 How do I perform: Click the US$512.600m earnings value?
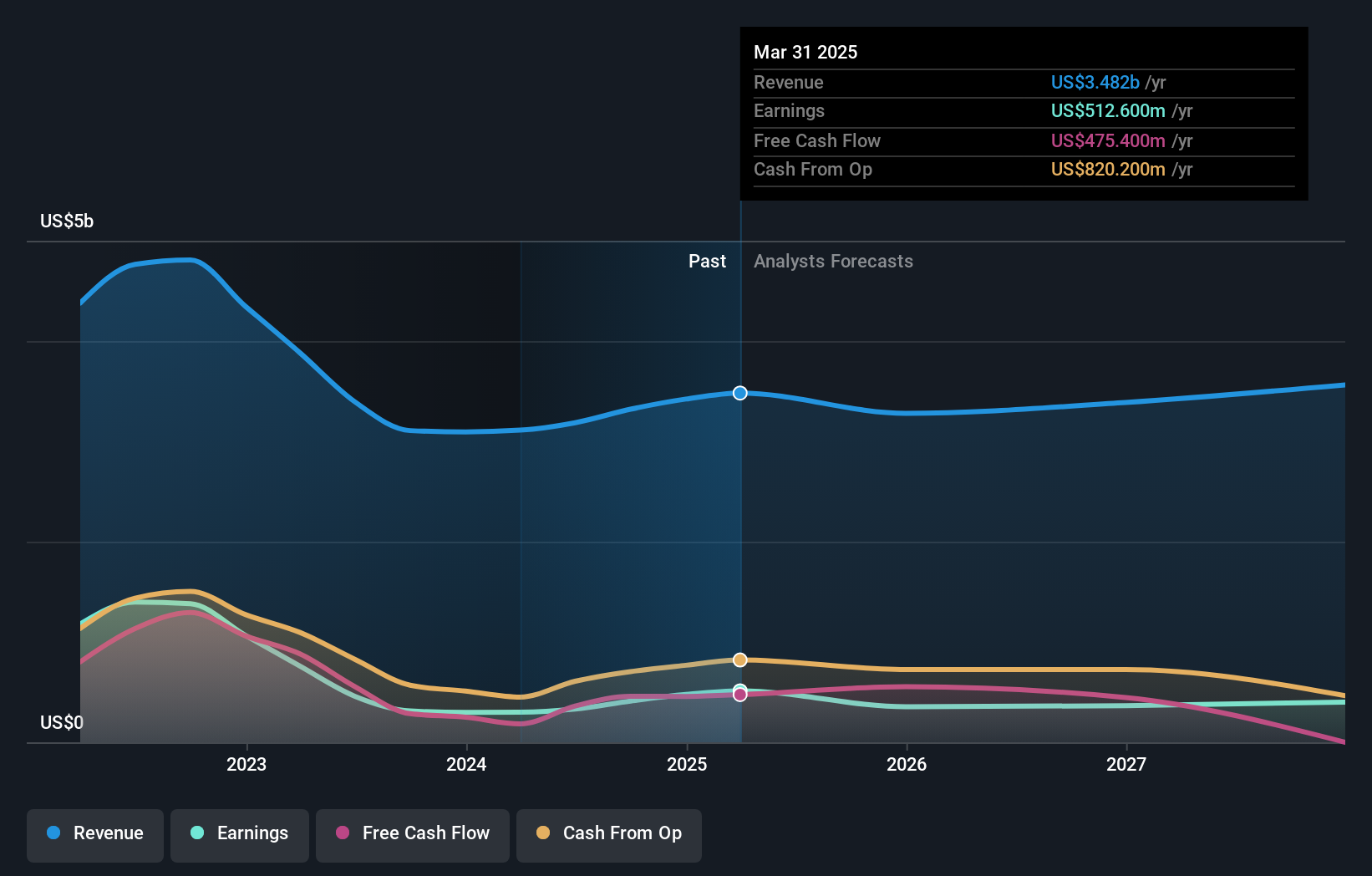point(1108,110)
